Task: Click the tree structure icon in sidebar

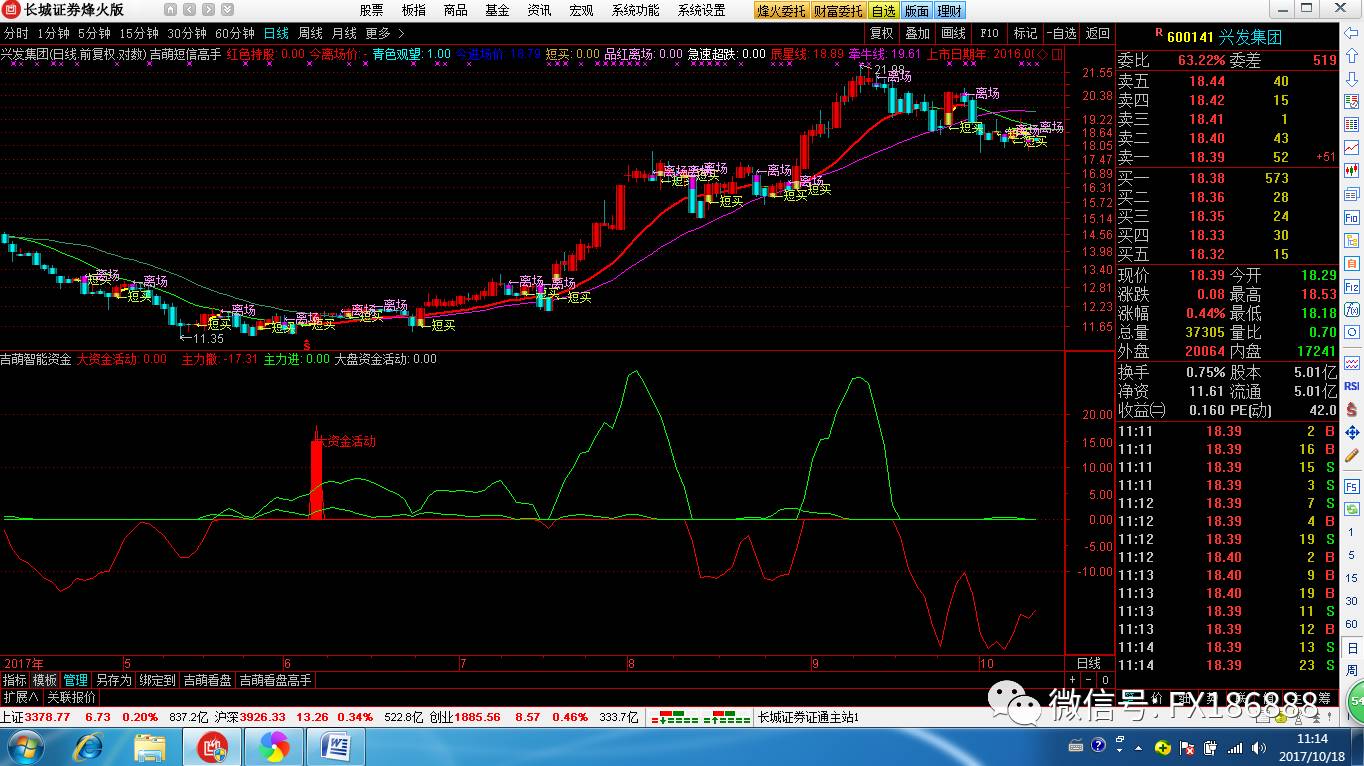Action: coord(1351,240)
